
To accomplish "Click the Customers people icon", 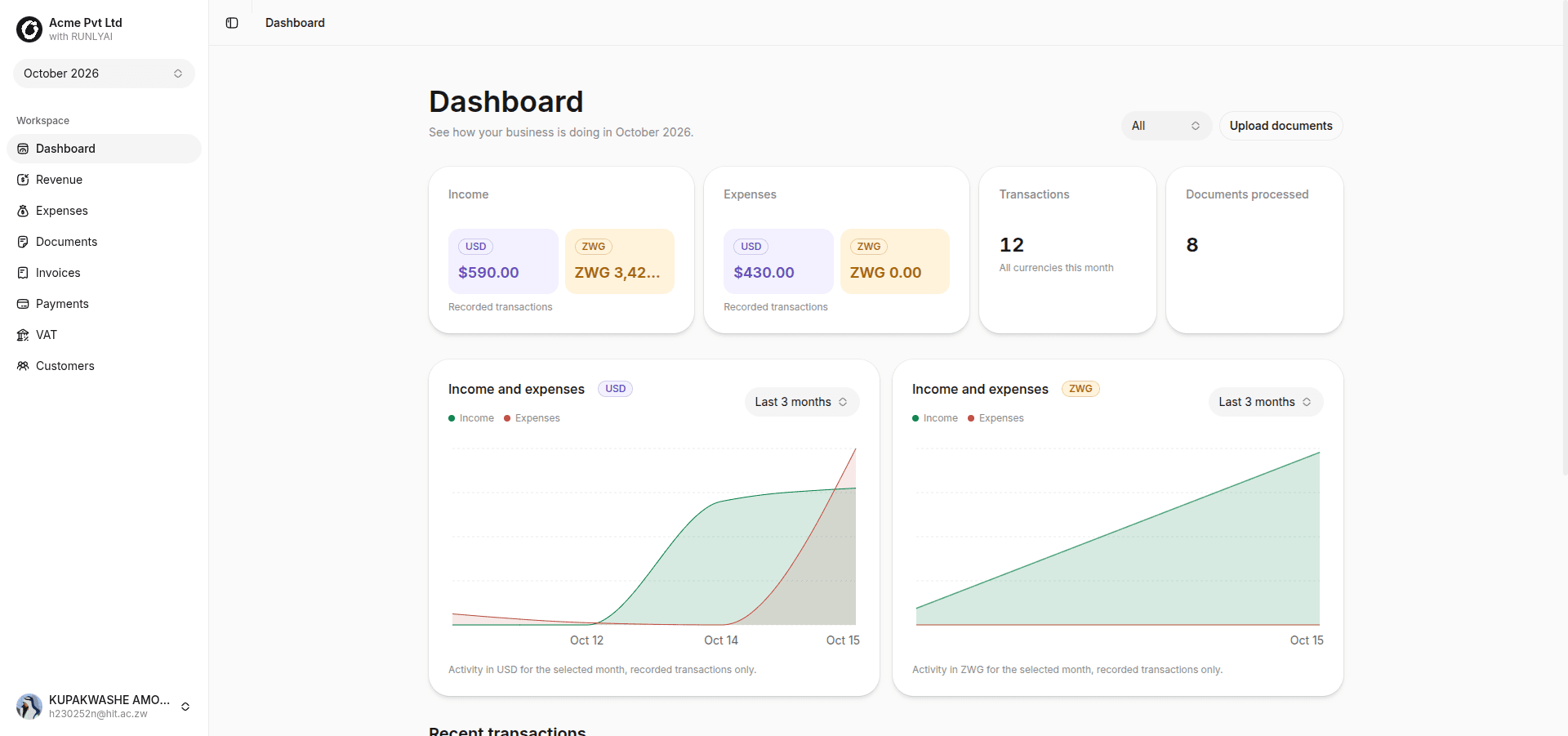I will click(23, 366).
